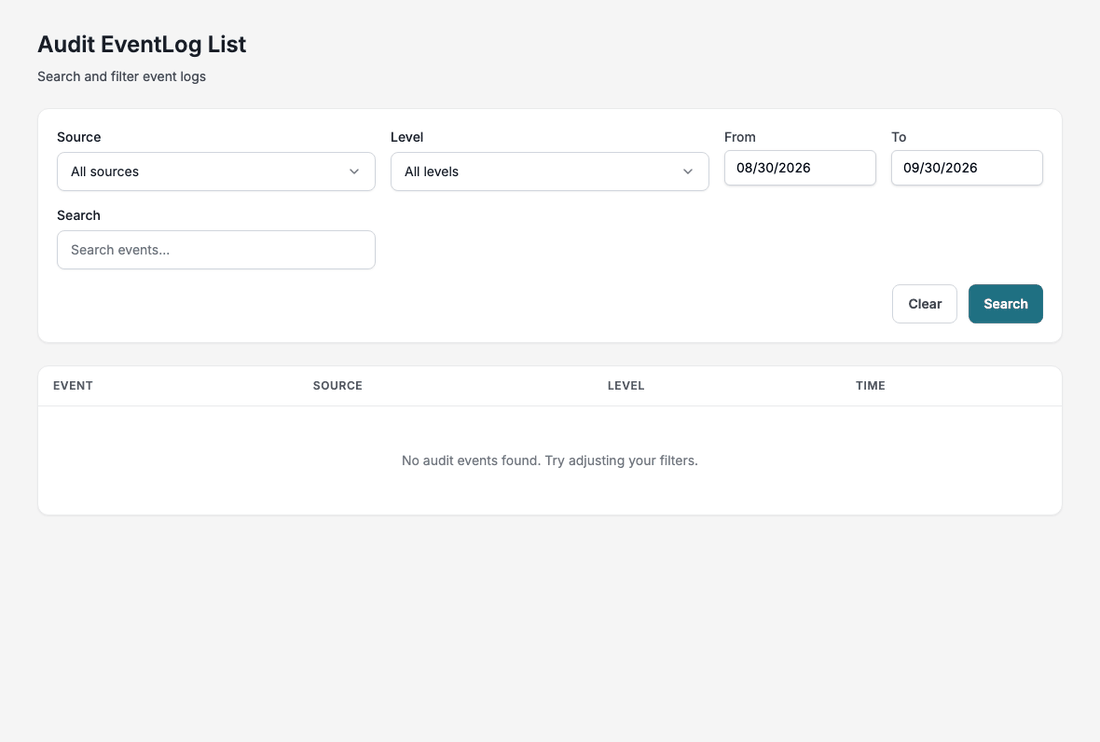The image size is (1100, 742).
Task: Click the Level field label
Action: click(407, 137)
